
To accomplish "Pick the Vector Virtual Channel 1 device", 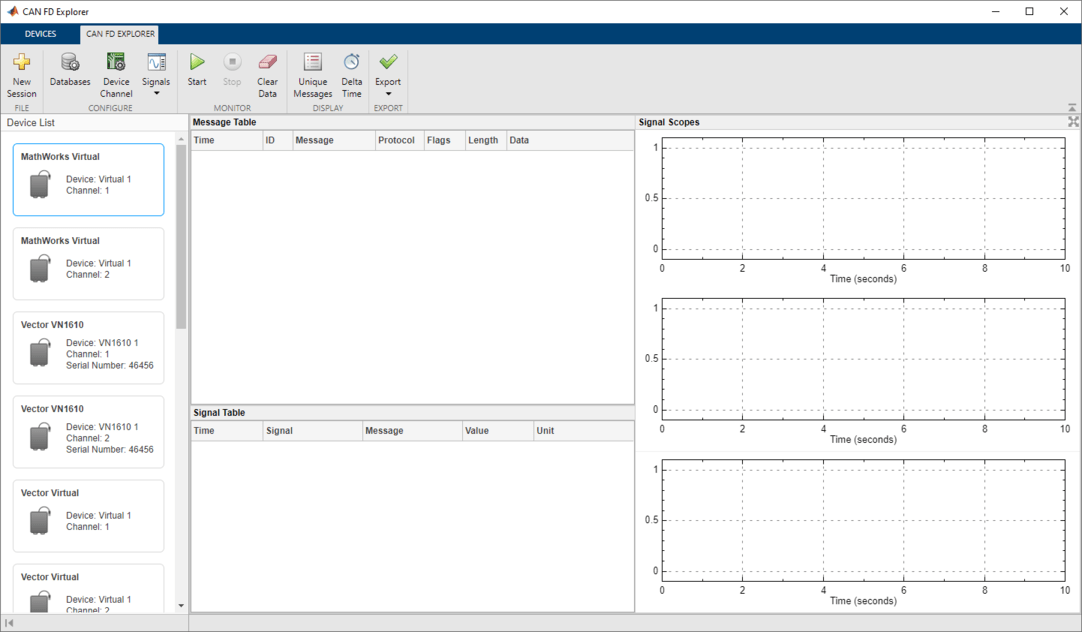I will pos(88,516).
